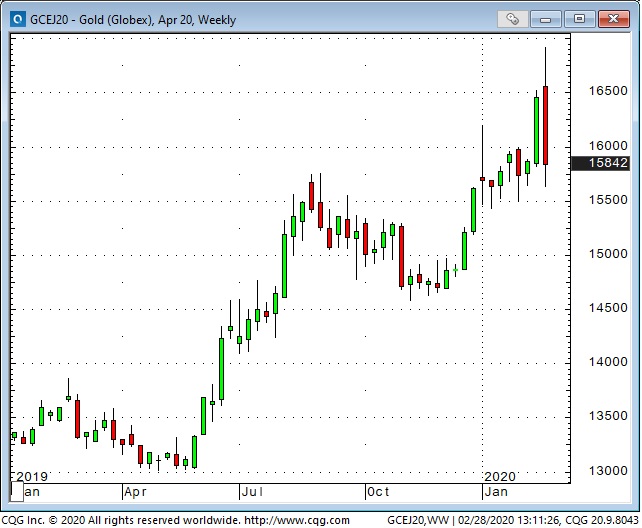Screen dimensions: 642x528
Task: Click the latest red weekly candle at the far right
Action: pos(545,125)
